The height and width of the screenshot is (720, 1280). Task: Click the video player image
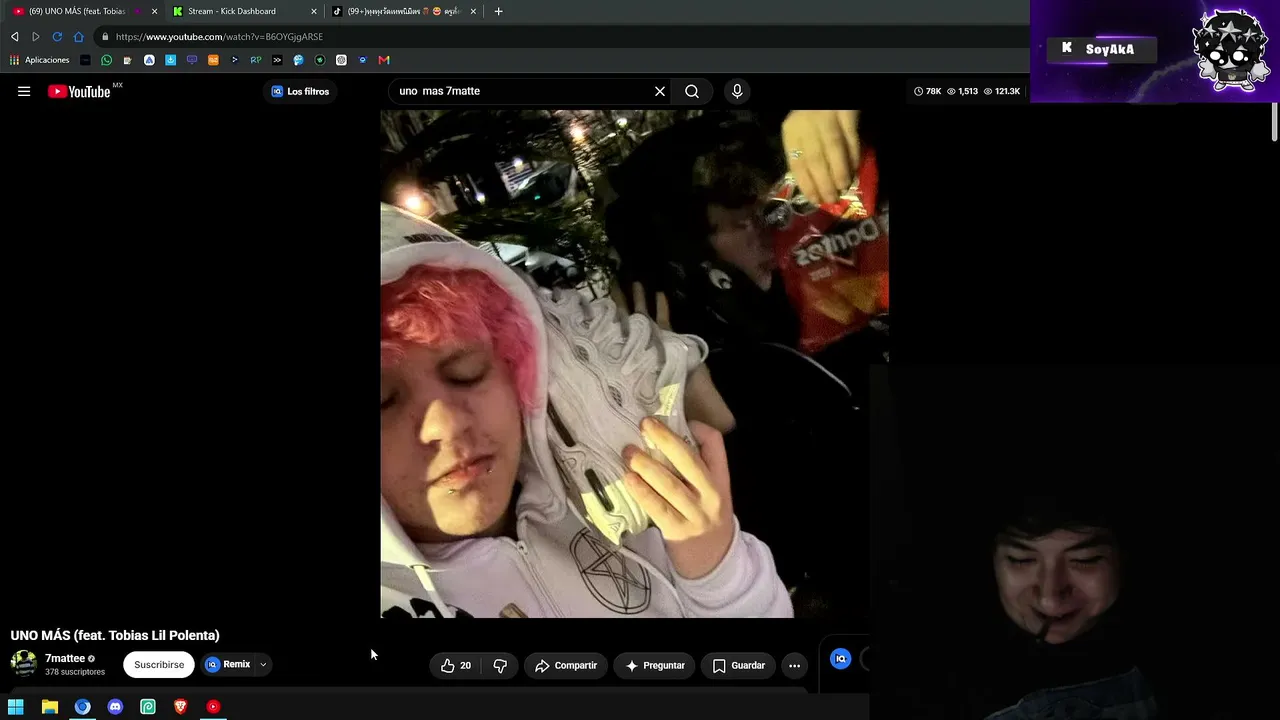pos(634,364)
